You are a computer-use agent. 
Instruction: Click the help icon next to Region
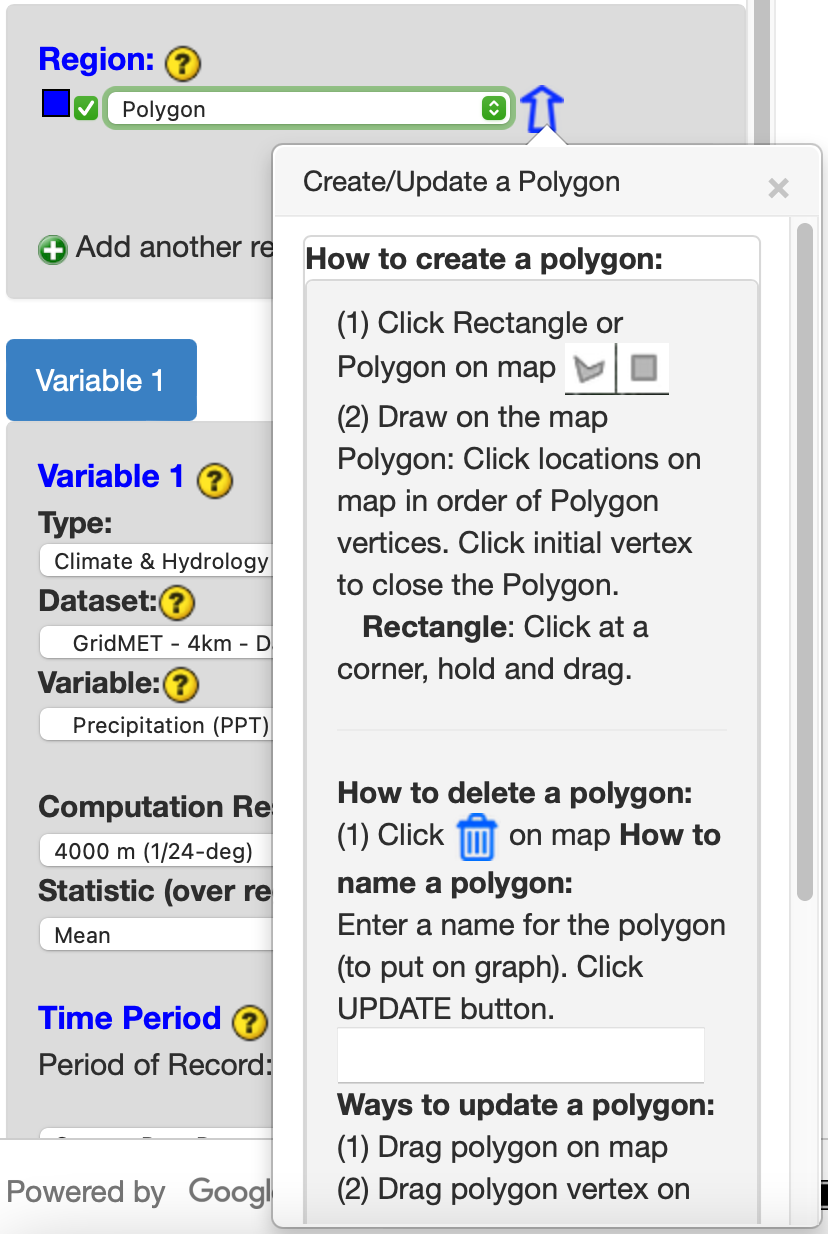pyautogui.click(x=183, y=63)
